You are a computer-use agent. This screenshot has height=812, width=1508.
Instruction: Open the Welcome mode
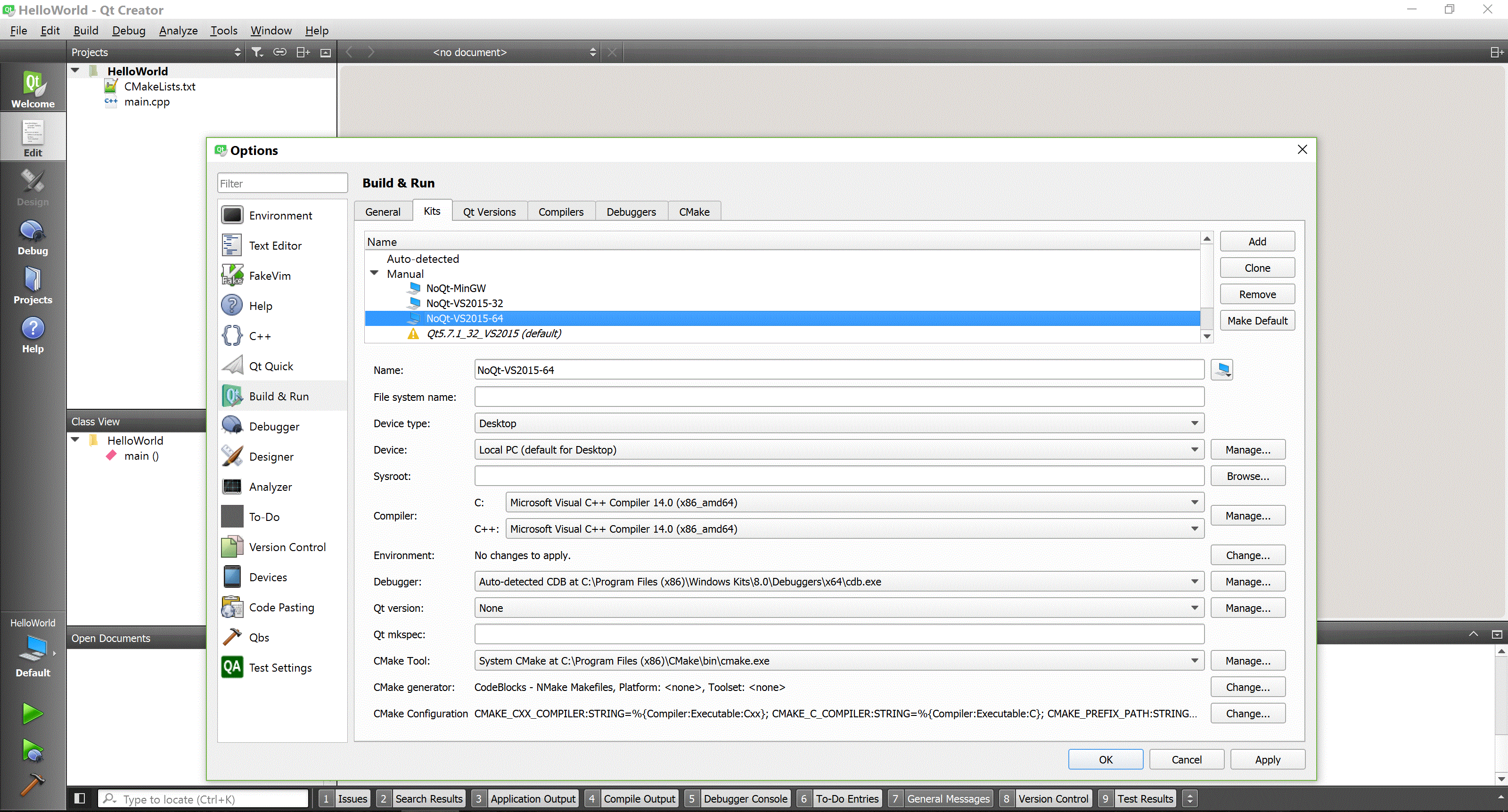point(33,89)
